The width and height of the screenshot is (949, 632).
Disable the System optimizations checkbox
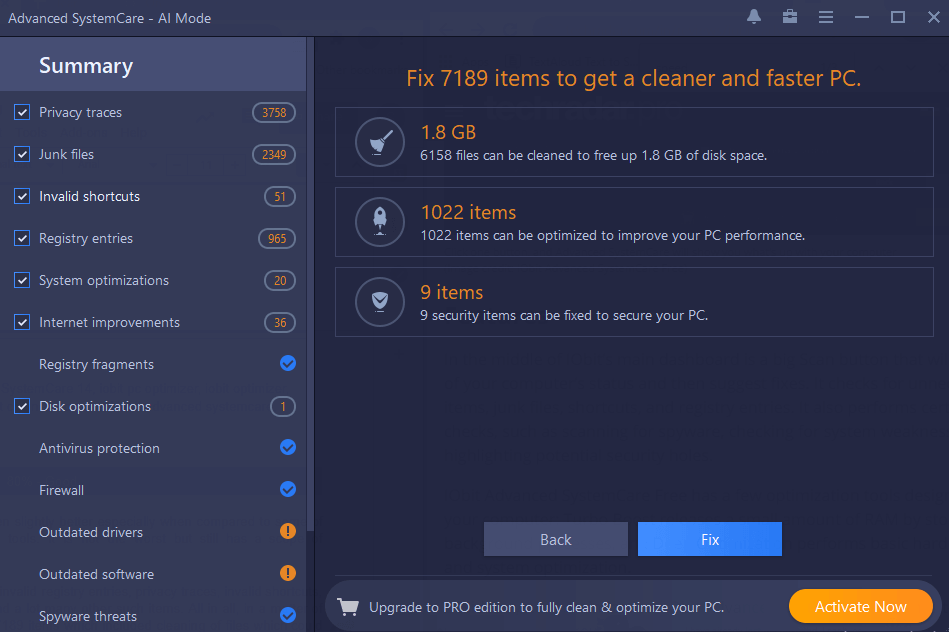point(22,280)
